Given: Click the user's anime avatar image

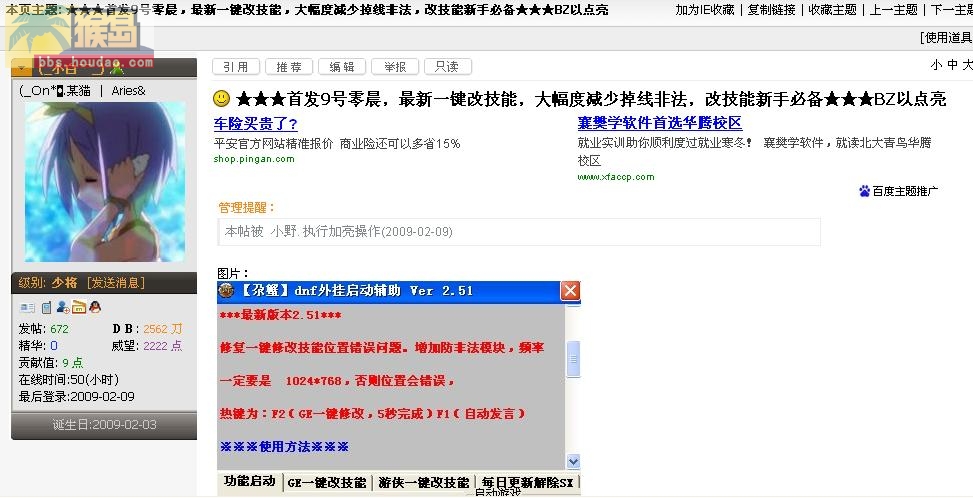Looking at the screenshot, I should 105,182.
